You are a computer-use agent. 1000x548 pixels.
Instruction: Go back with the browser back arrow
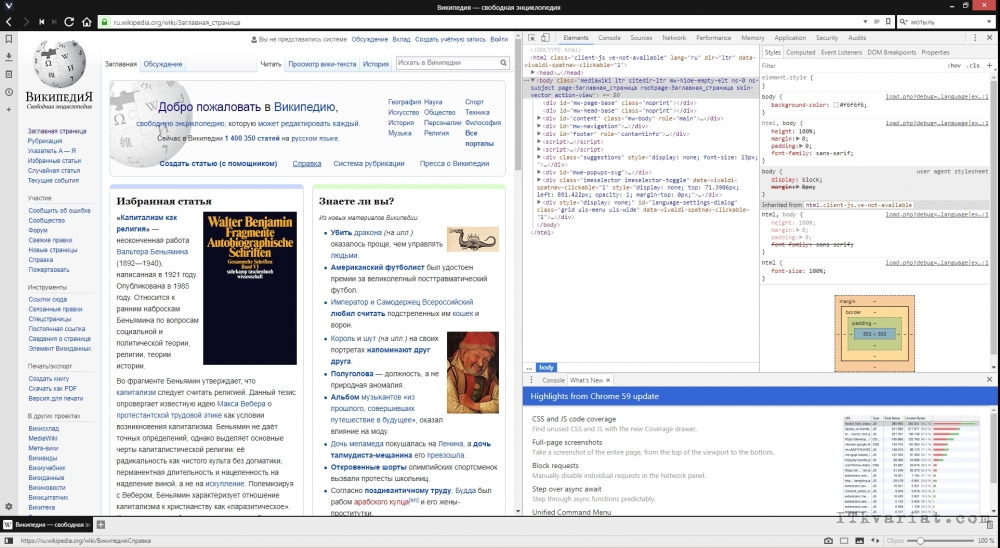tap(9, 22)
